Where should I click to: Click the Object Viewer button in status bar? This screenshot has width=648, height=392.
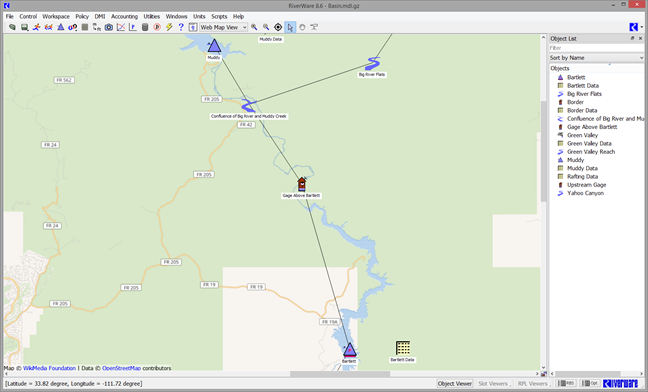(455, 383)
